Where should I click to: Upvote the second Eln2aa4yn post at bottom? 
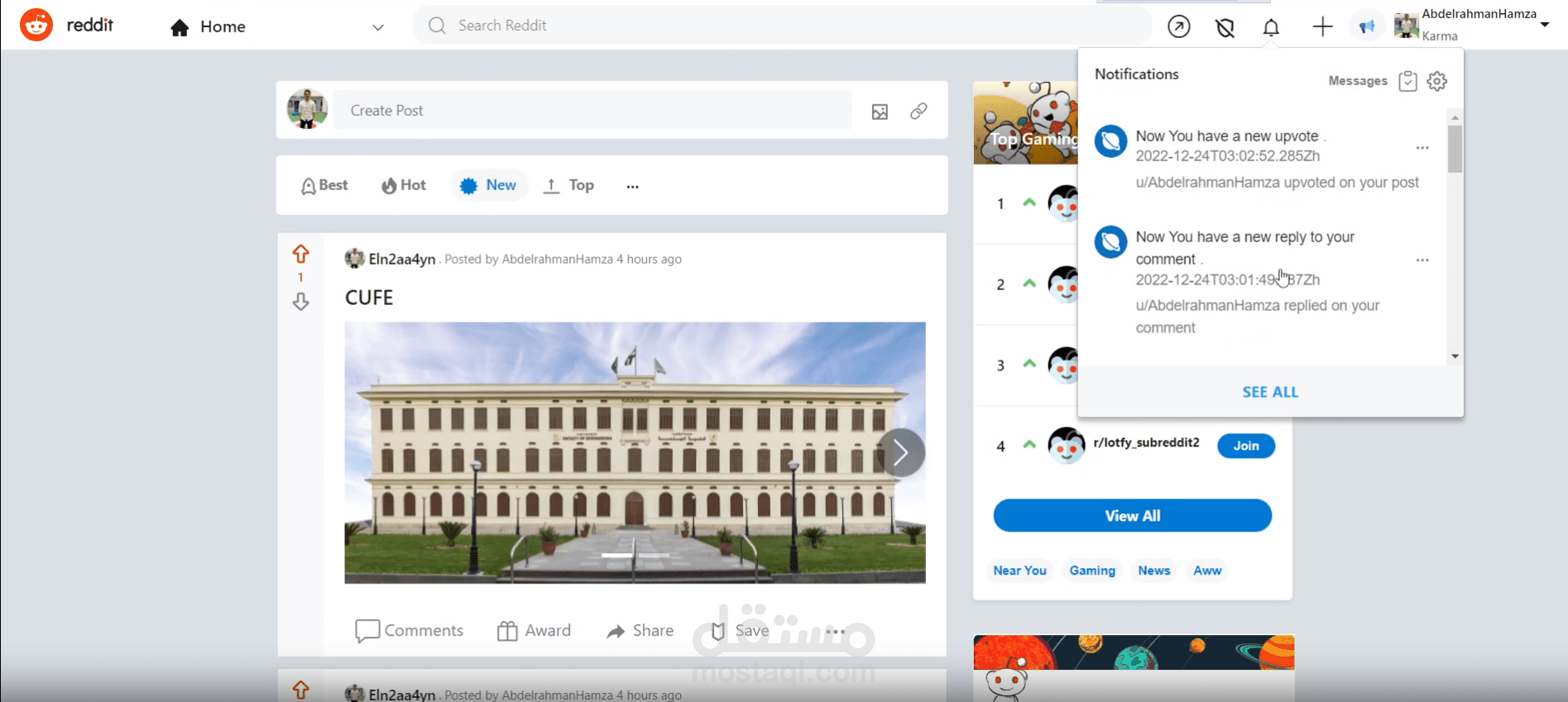tap(300, 690)
